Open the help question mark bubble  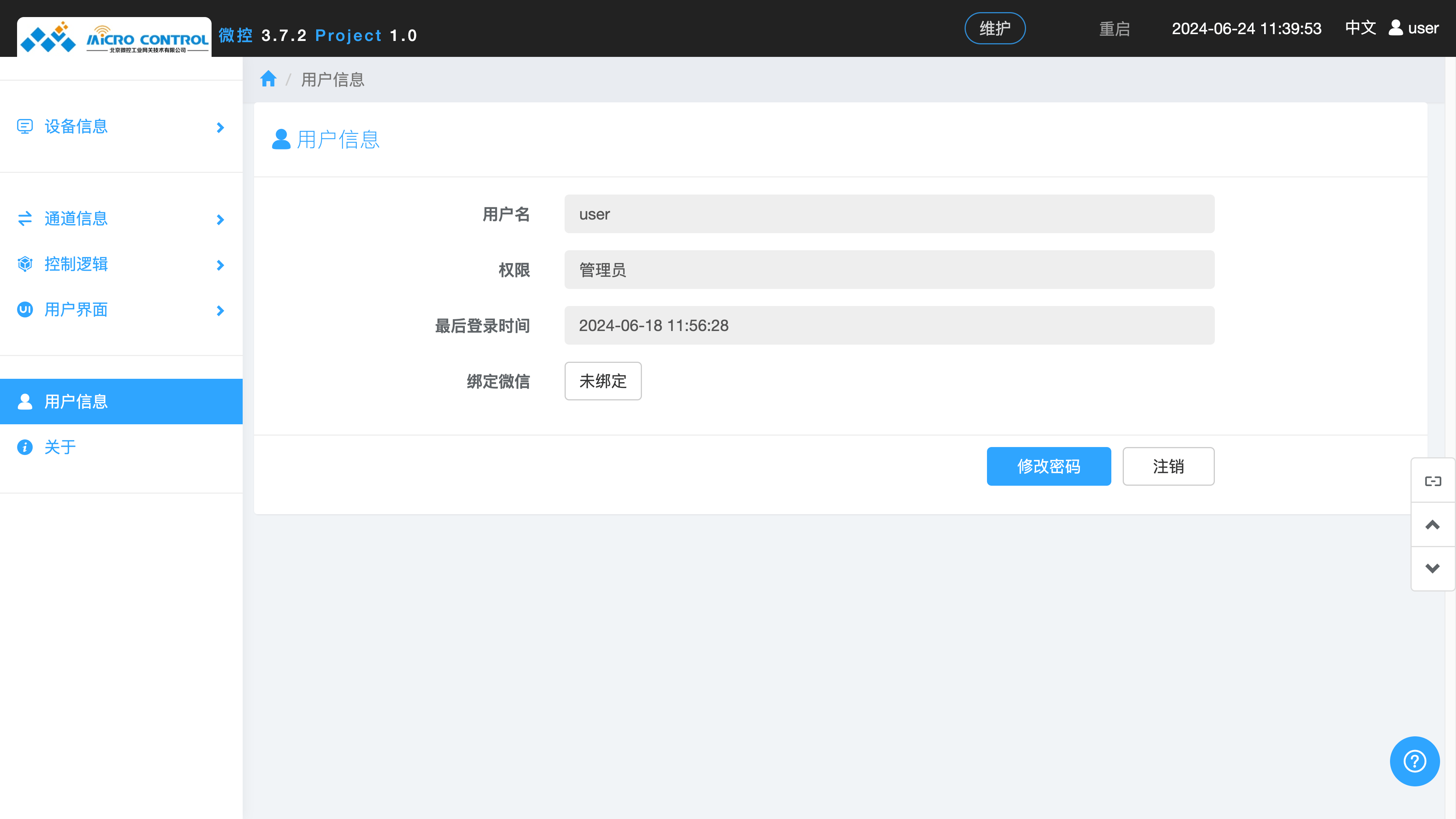pyautogui.click(x=1414, y=761)
